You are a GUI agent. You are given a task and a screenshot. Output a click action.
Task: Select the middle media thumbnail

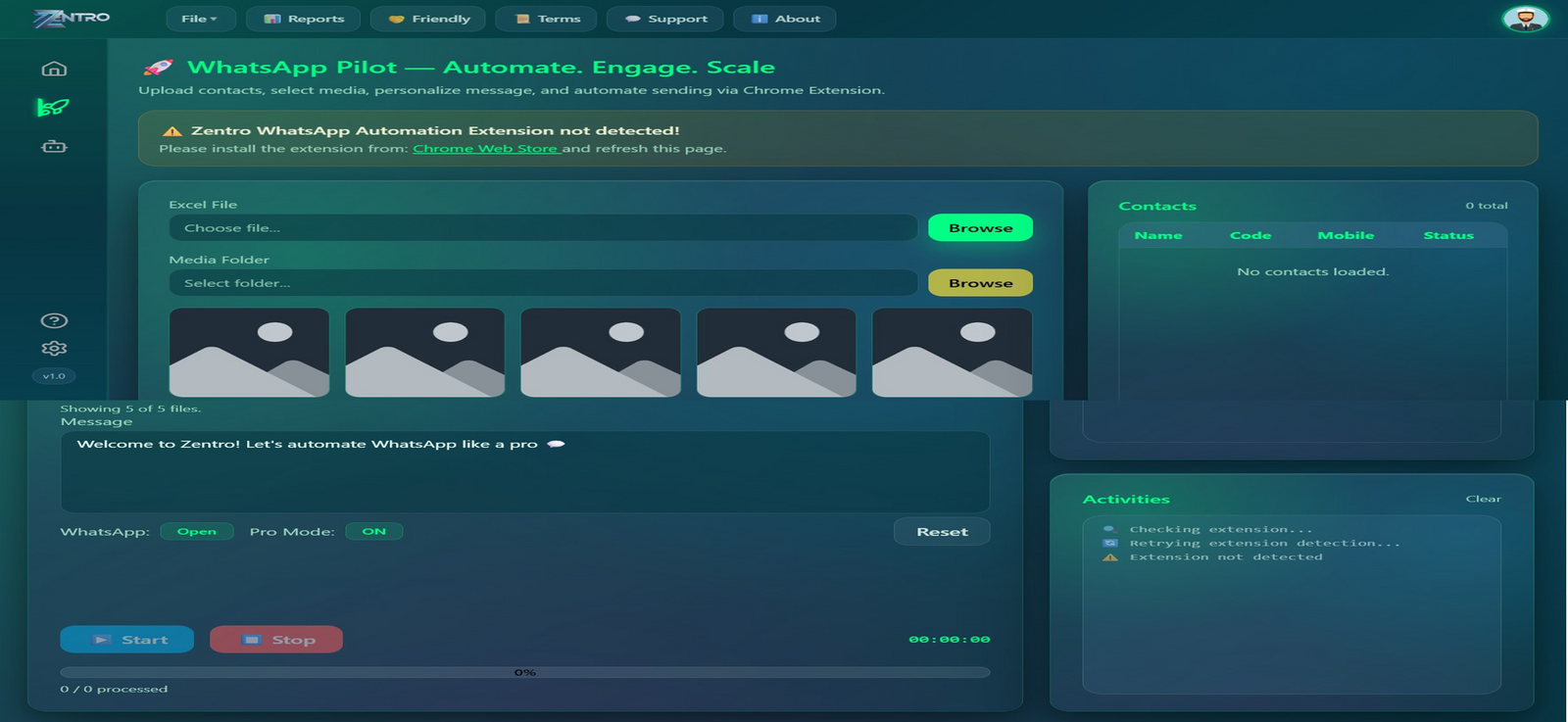[601, 353]
